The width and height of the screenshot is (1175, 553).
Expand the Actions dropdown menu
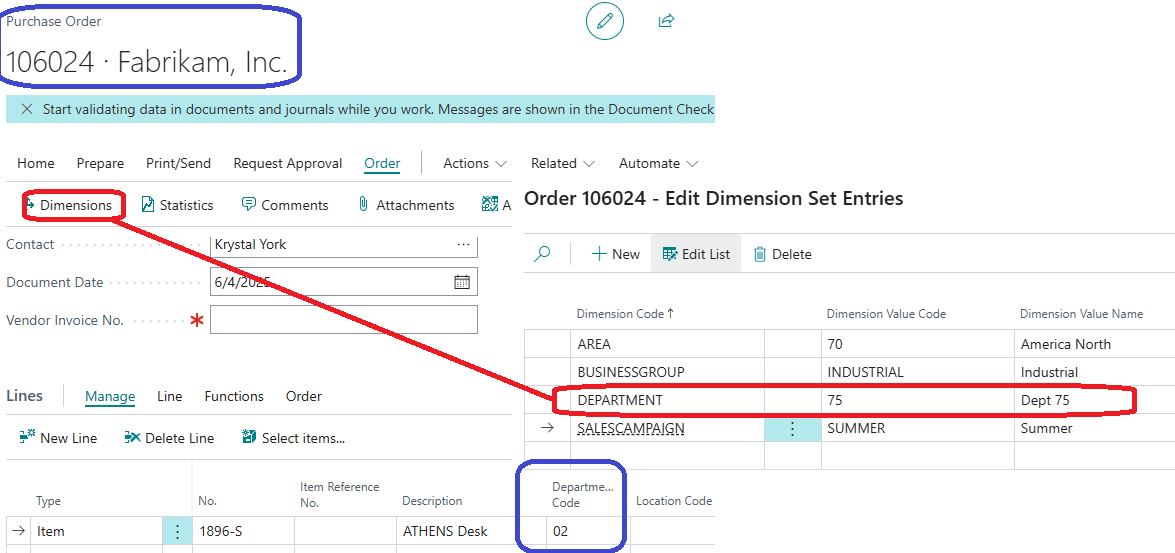pos(475,163)
